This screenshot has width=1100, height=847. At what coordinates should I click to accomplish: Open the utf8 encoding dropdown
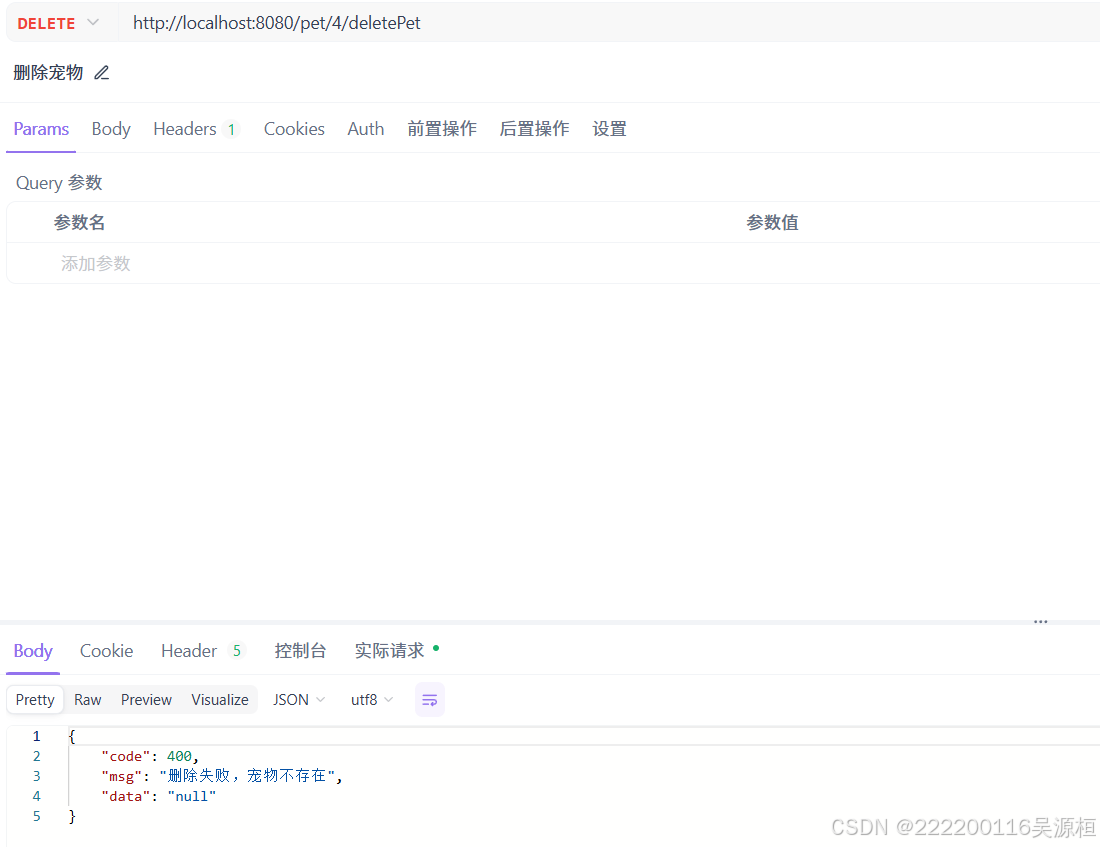tap(371, 699)
